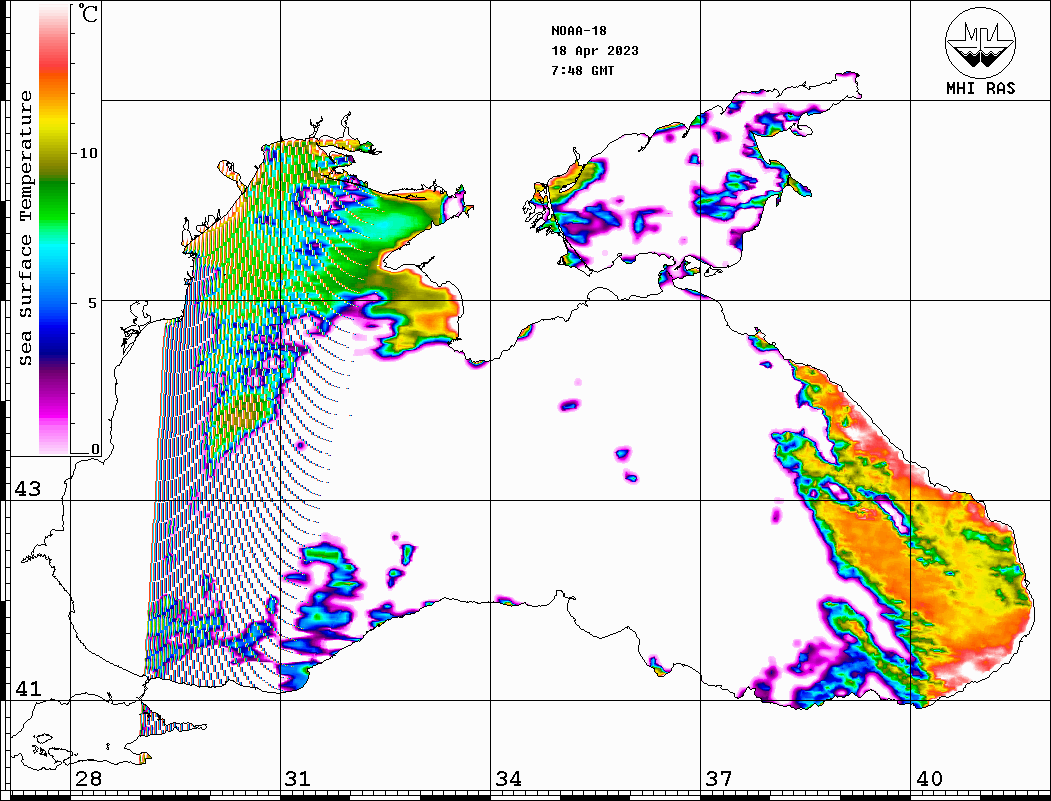Viewport: 1051px width, 801px height.
Task: Click the longitude label '37'
Action: point(719,779)
